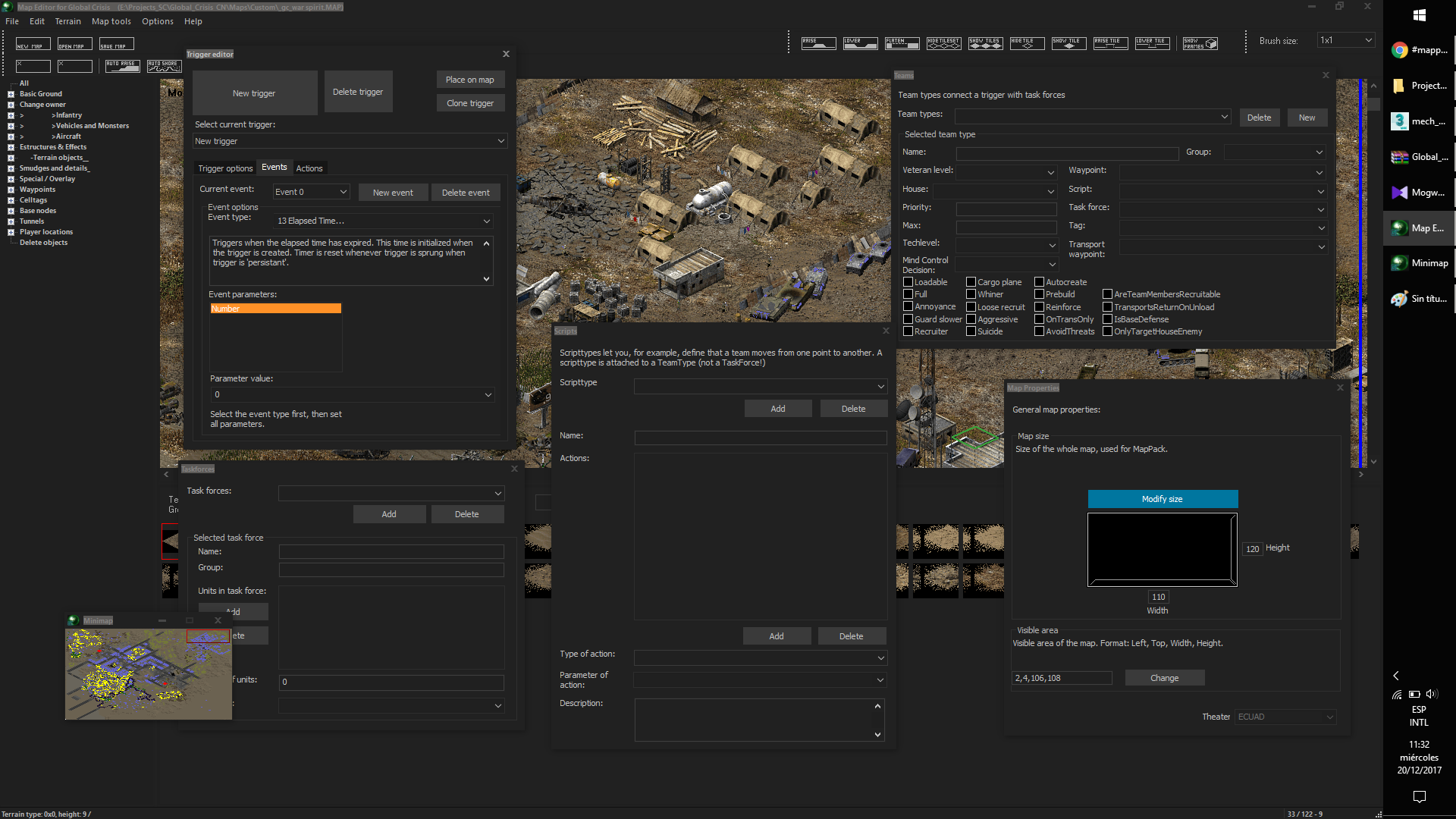Viewport: 1456px width, 819px height.
Task: Open the Team types dropdown
Action: (1093, 117)
